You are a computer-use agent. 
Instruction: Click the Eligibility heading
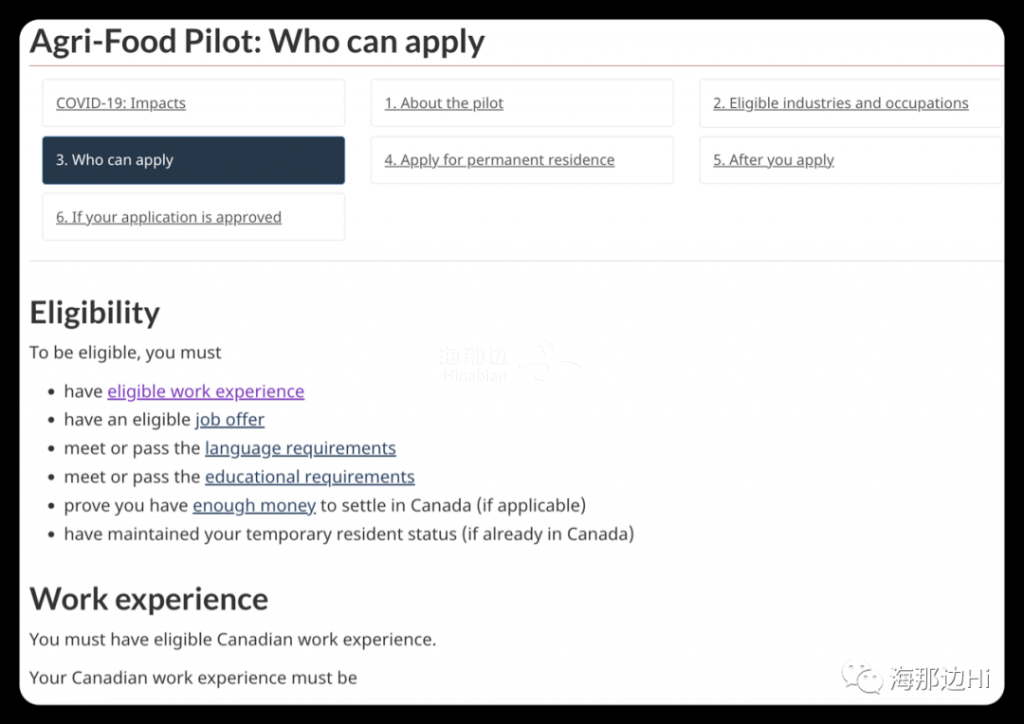(x=95, y=313)
